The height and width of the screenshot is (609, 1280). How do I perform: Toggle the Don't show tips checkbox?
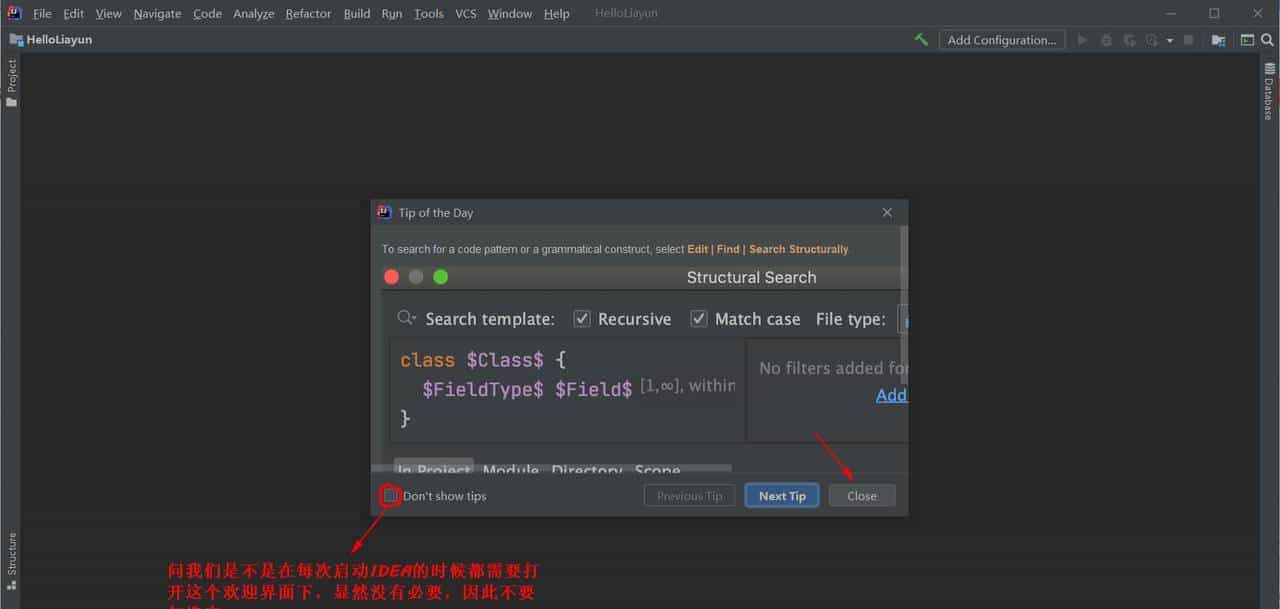390,495
